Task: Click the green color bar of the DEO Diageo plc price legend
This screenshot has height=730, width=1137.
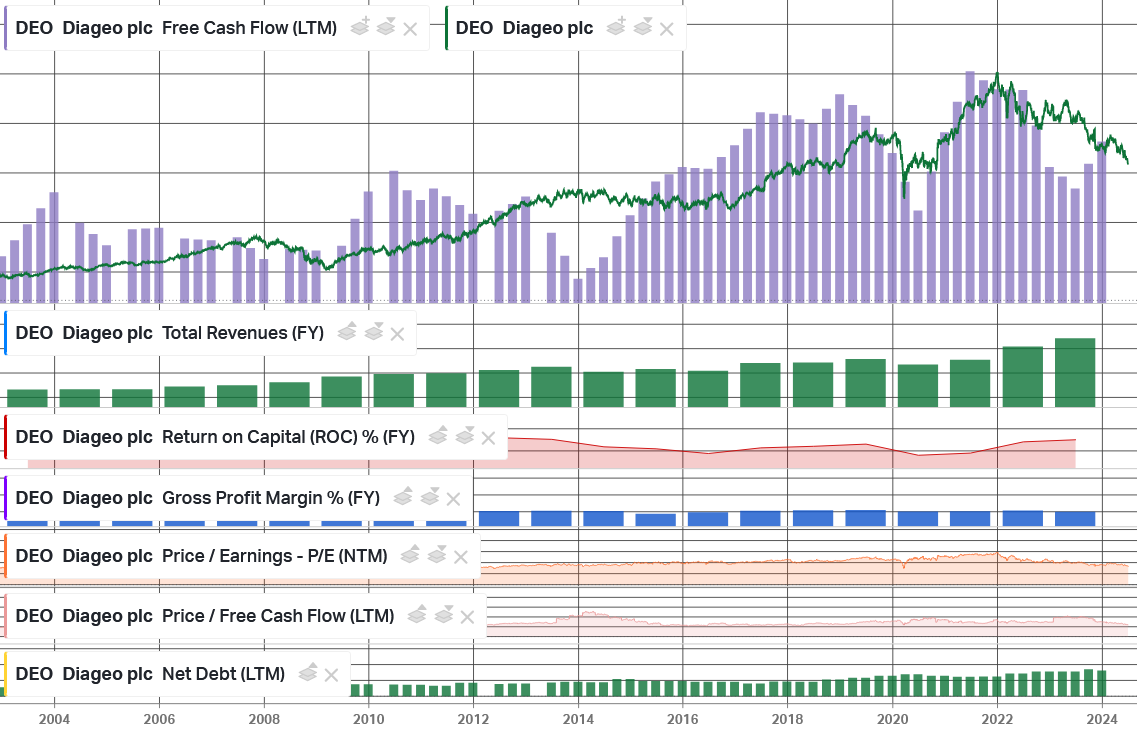Action: pyautogui.click(x=447, y=28)
